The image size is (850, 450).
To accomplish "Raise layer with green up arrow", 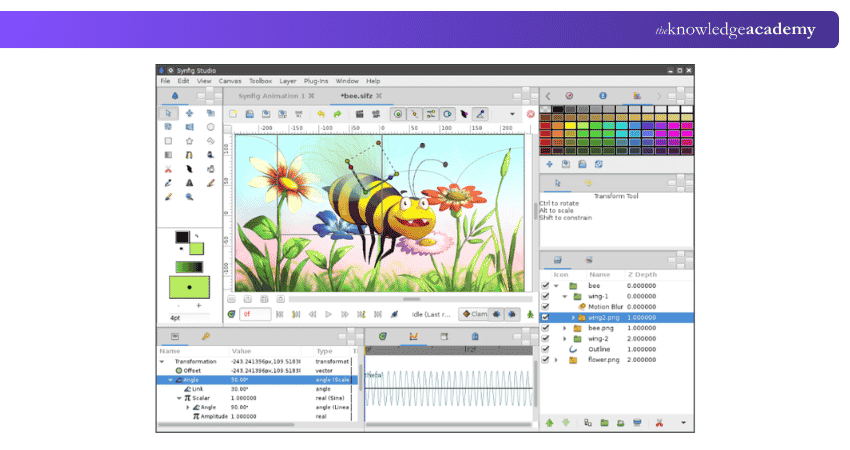I will pos(549,423).
